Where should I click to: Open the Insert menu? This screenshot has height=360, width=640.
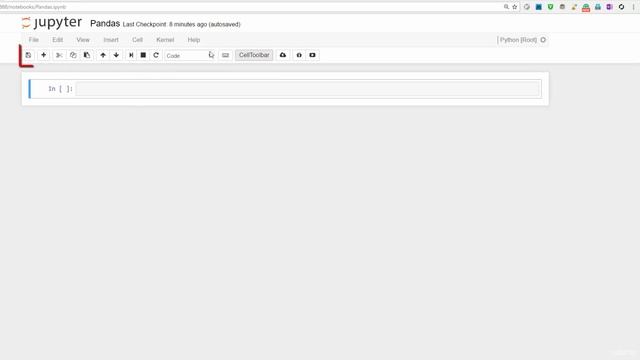(111, 40)
